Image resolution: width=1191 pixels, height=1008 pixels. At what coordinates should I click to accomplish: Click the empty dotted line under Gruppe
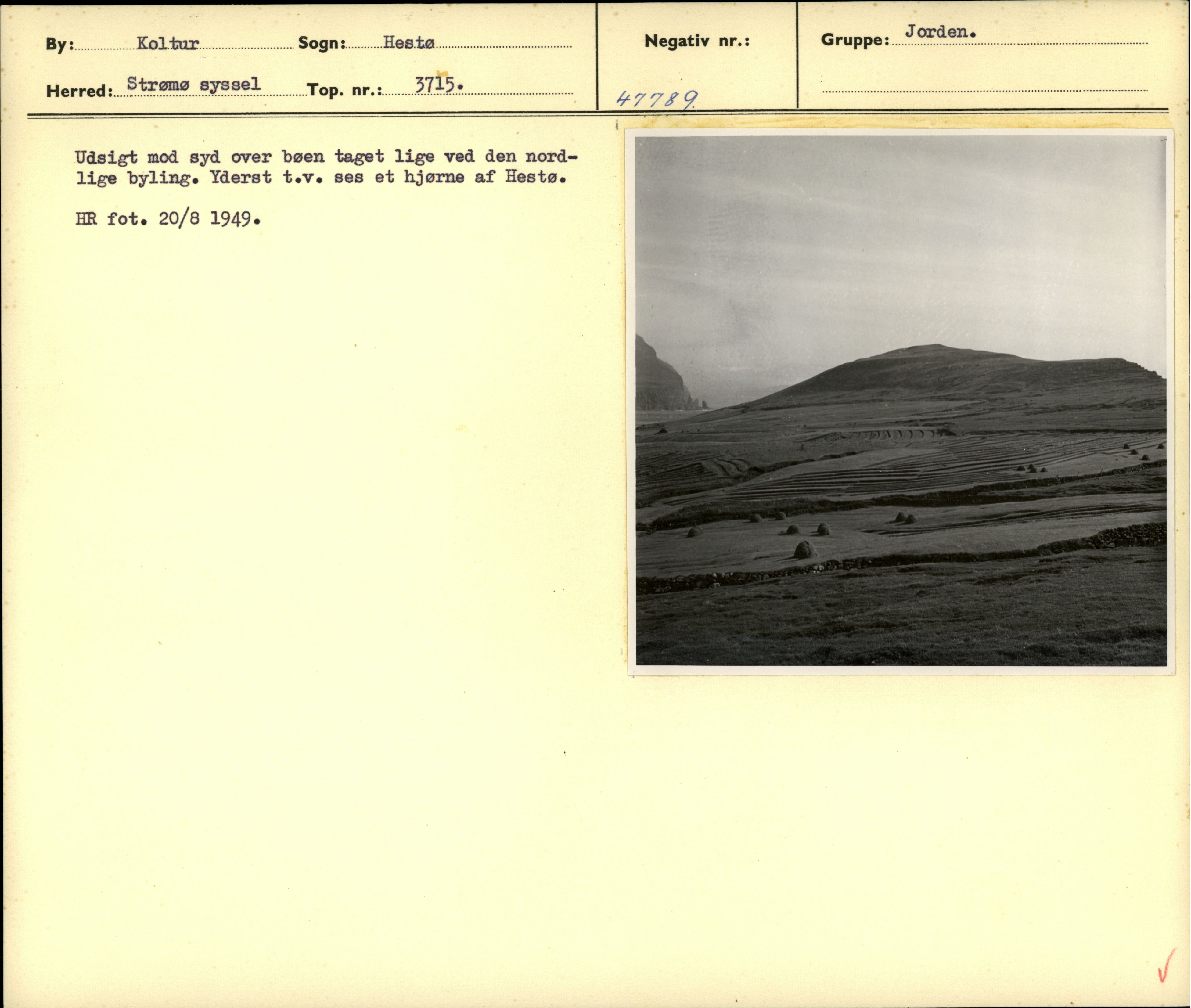point(985,90)
